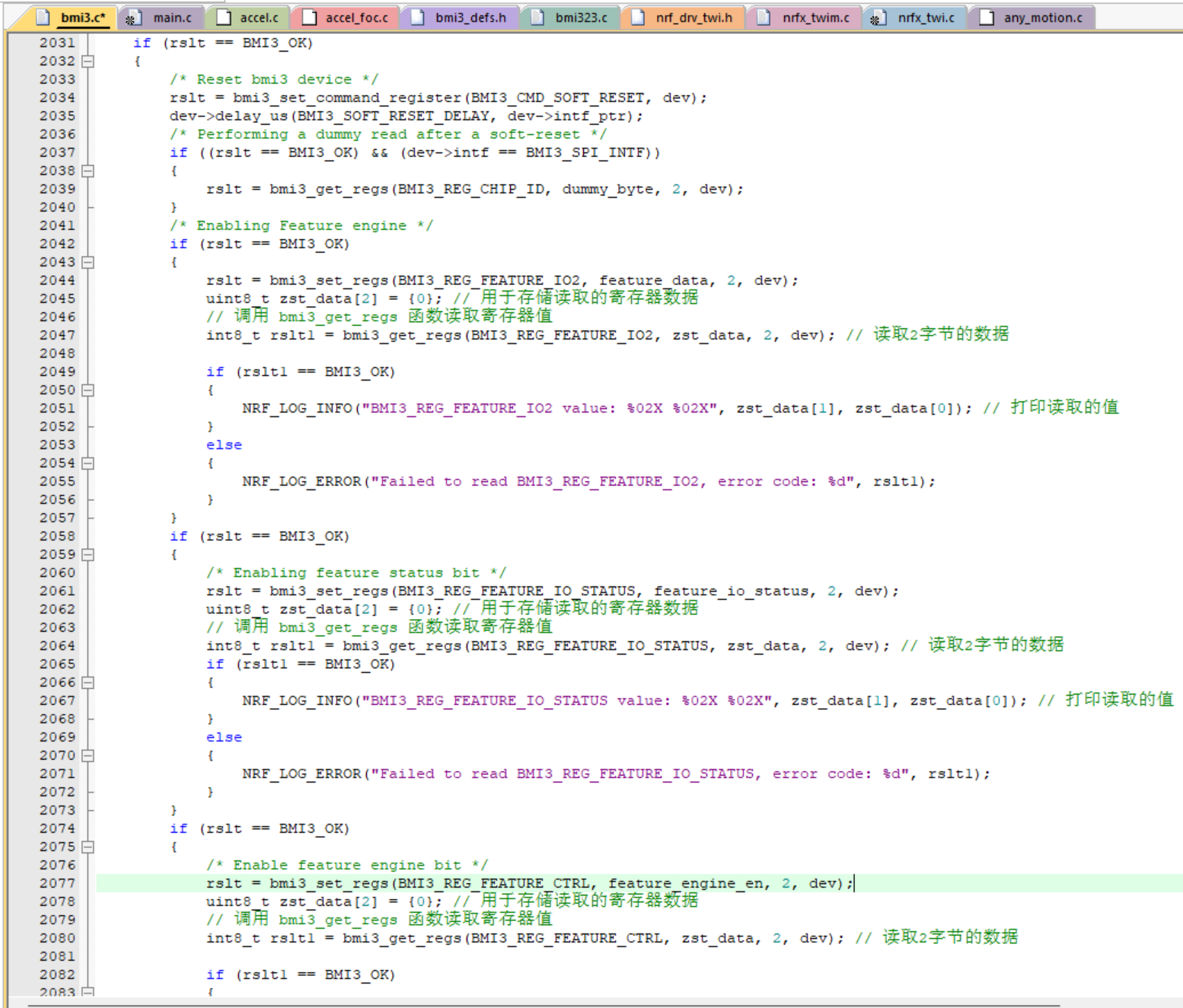The width and height of the screenshot is (1183, 1008).
Task: Click the file icon on the accel_foc.c tab
Action: click(x=309, y=18)
